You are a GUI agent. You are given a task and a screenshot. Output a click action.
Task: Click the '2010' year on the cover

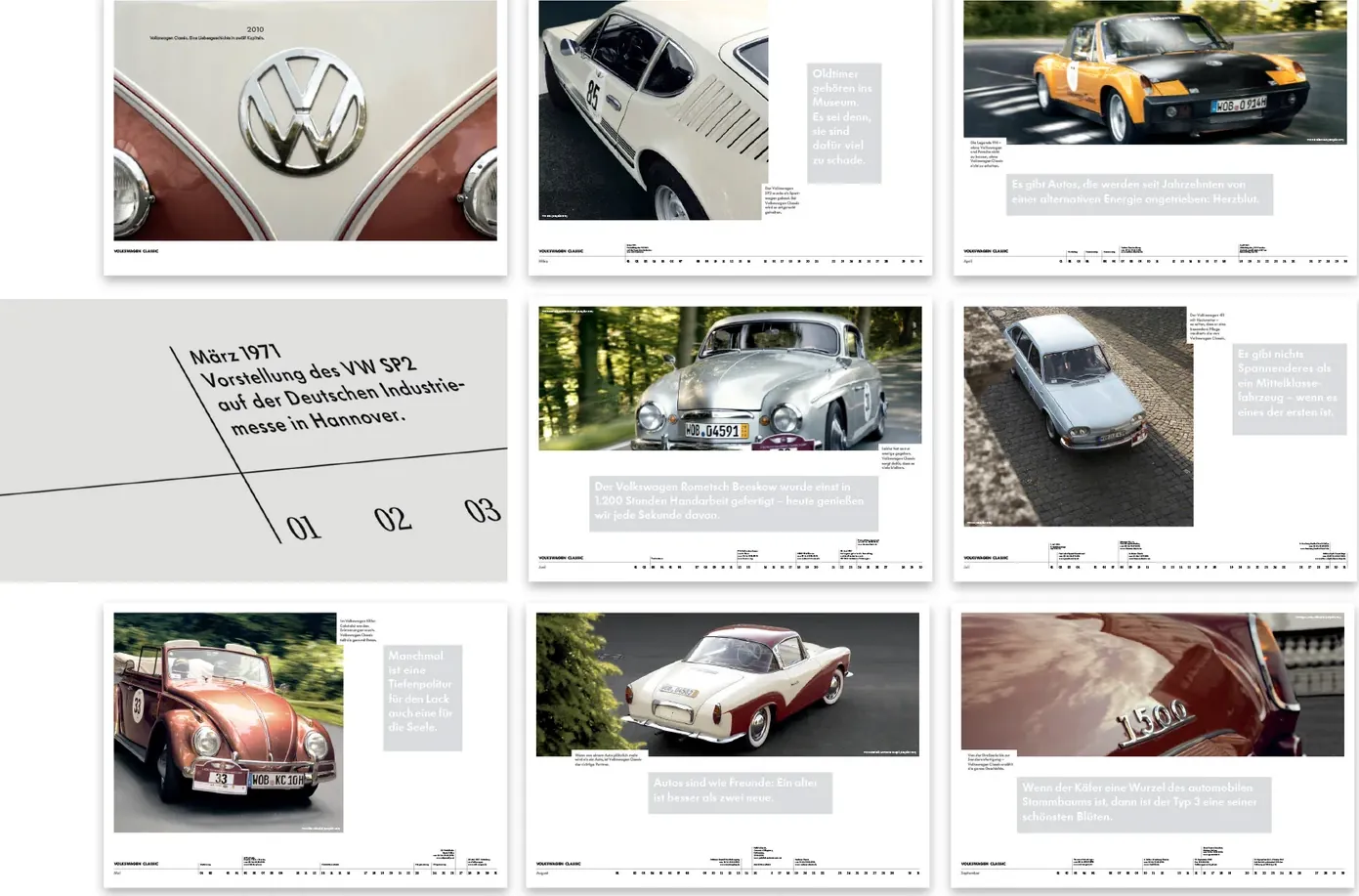[255, 30]
